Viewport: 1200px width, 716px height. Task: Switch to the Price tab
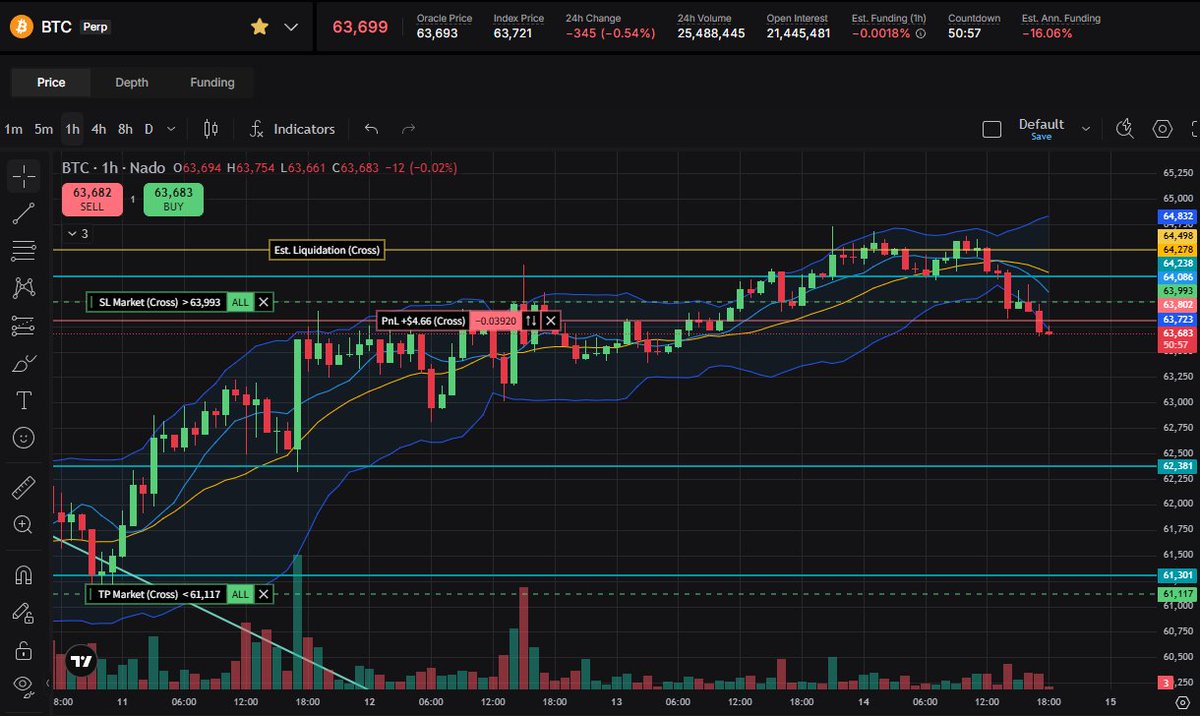click(51, 82)
